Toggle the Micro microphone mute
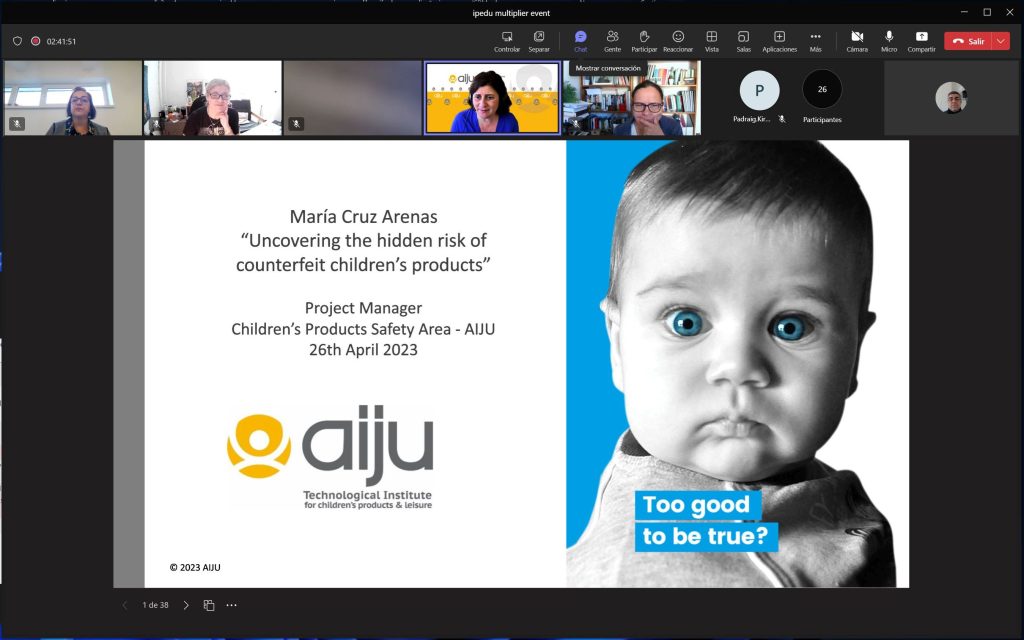The height and width of the screenshot is (640, 1024). click(889, 41)
